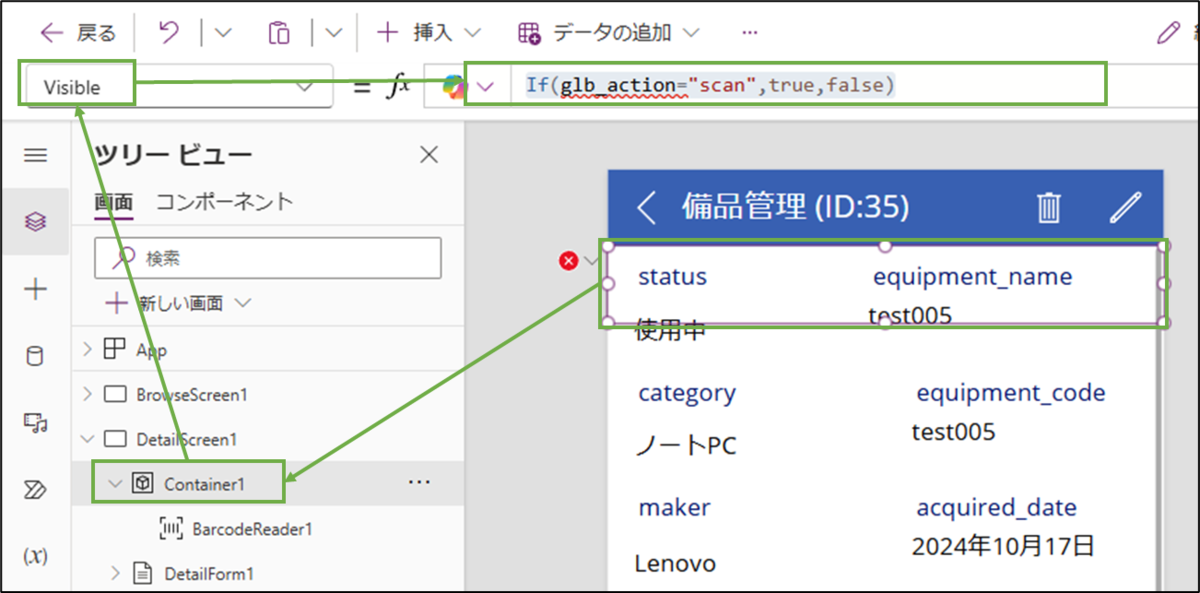
Task: Open the 挿入 insert menu
Action: coord(429,33)
